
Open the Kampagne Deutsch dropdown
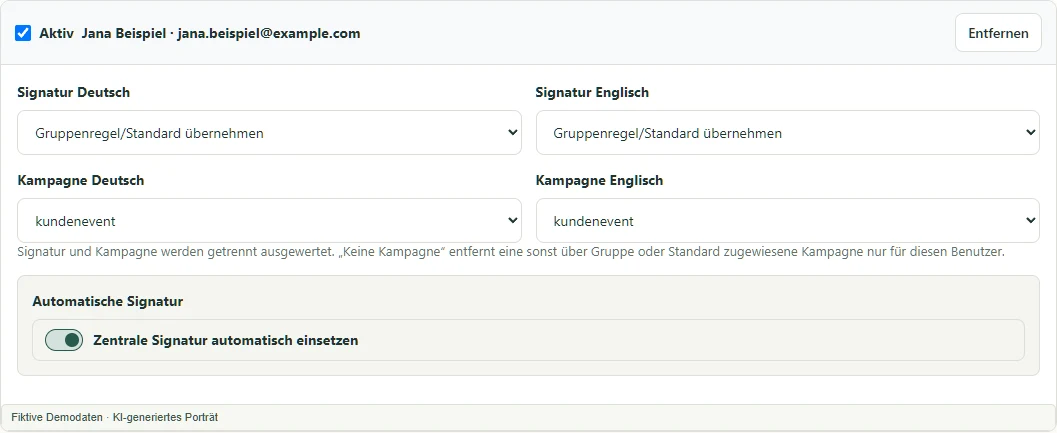pos(269,221)
